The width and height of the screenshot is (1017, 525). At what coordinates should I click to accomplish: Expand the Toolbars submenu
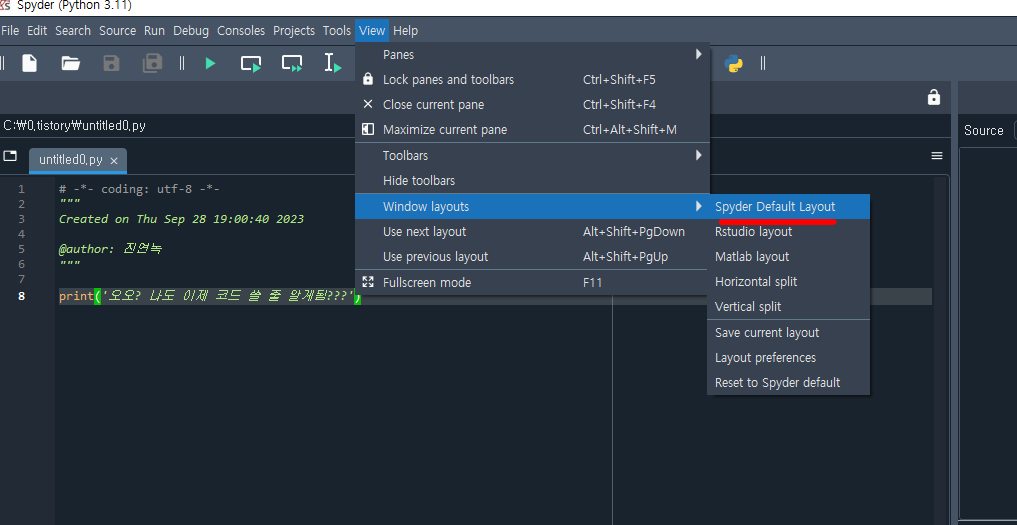point(532,156)
